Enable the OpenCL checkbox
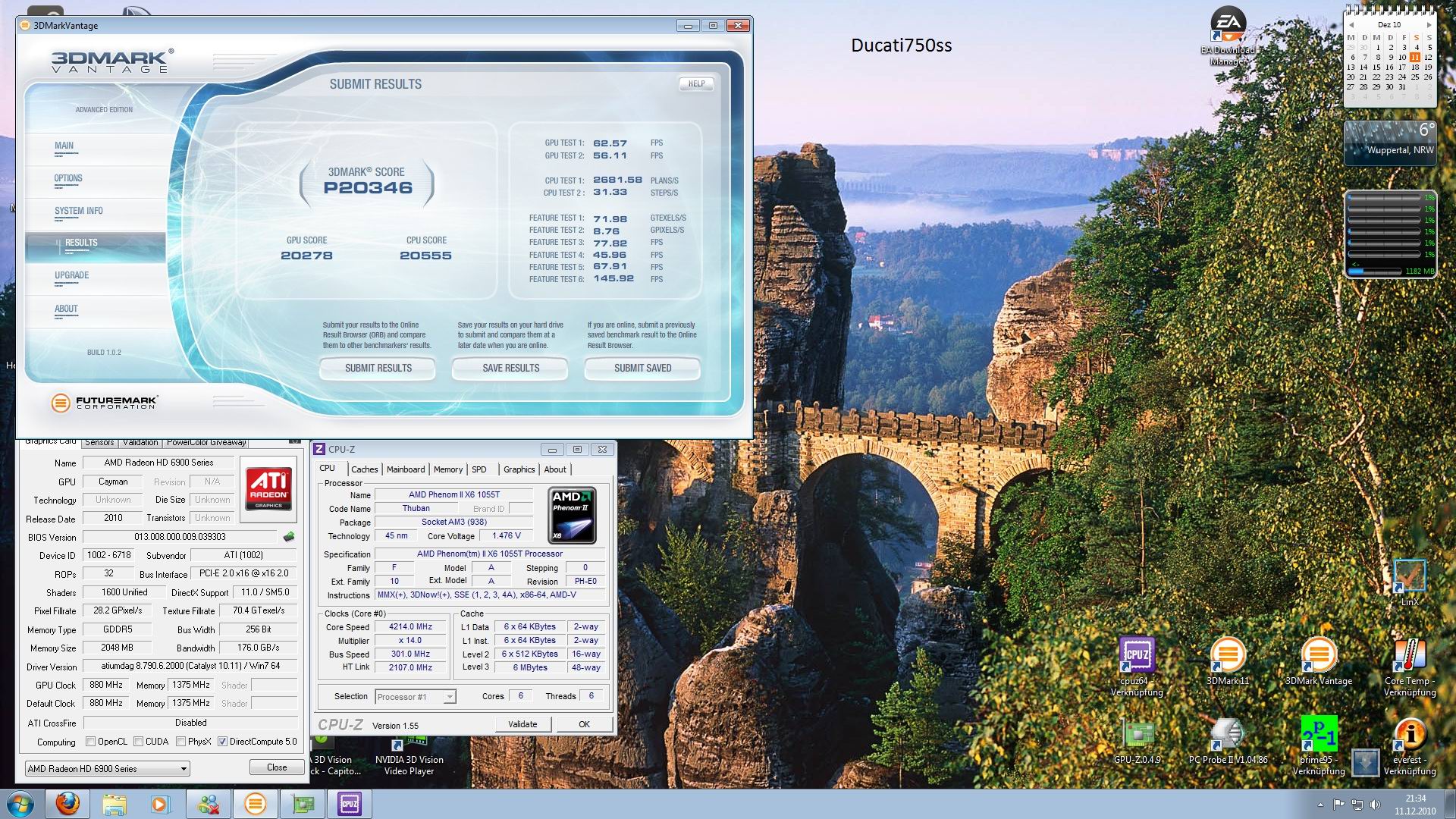This screenshot has width=1456, height=819. coord(91,742)
